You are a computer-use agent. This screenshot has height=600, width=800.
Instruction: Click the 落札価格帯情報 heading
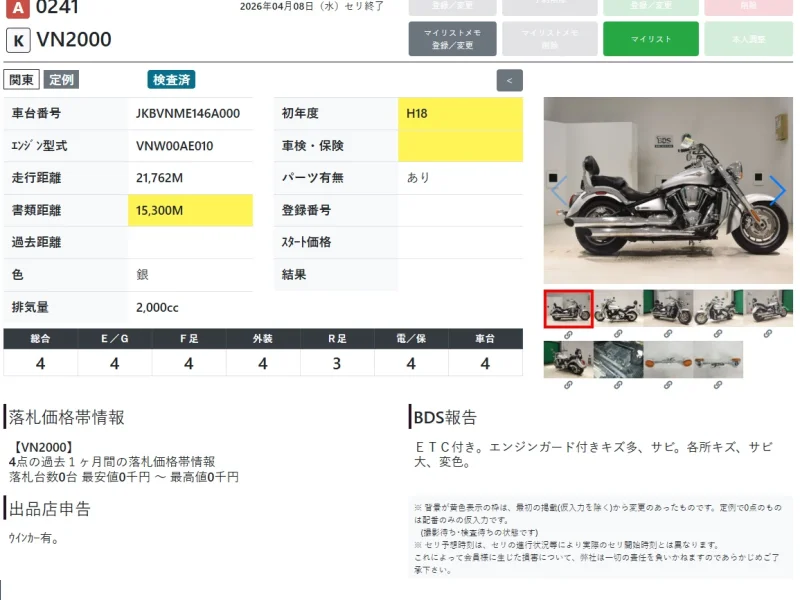tap(66, 417)
